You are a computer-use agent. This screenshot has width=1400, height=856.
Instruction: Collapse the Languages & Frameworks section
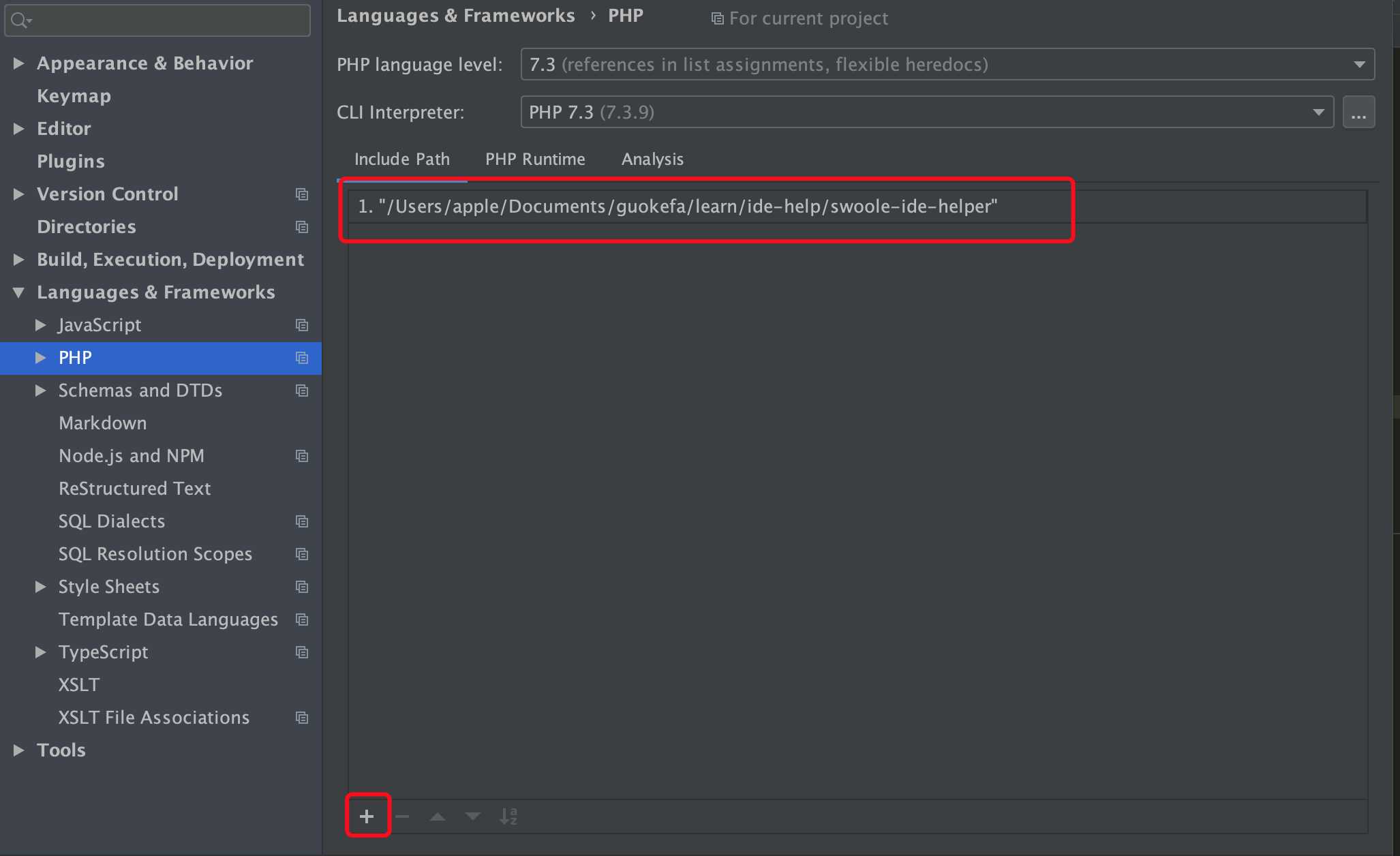pyautogui.click(x=19, y=292)
